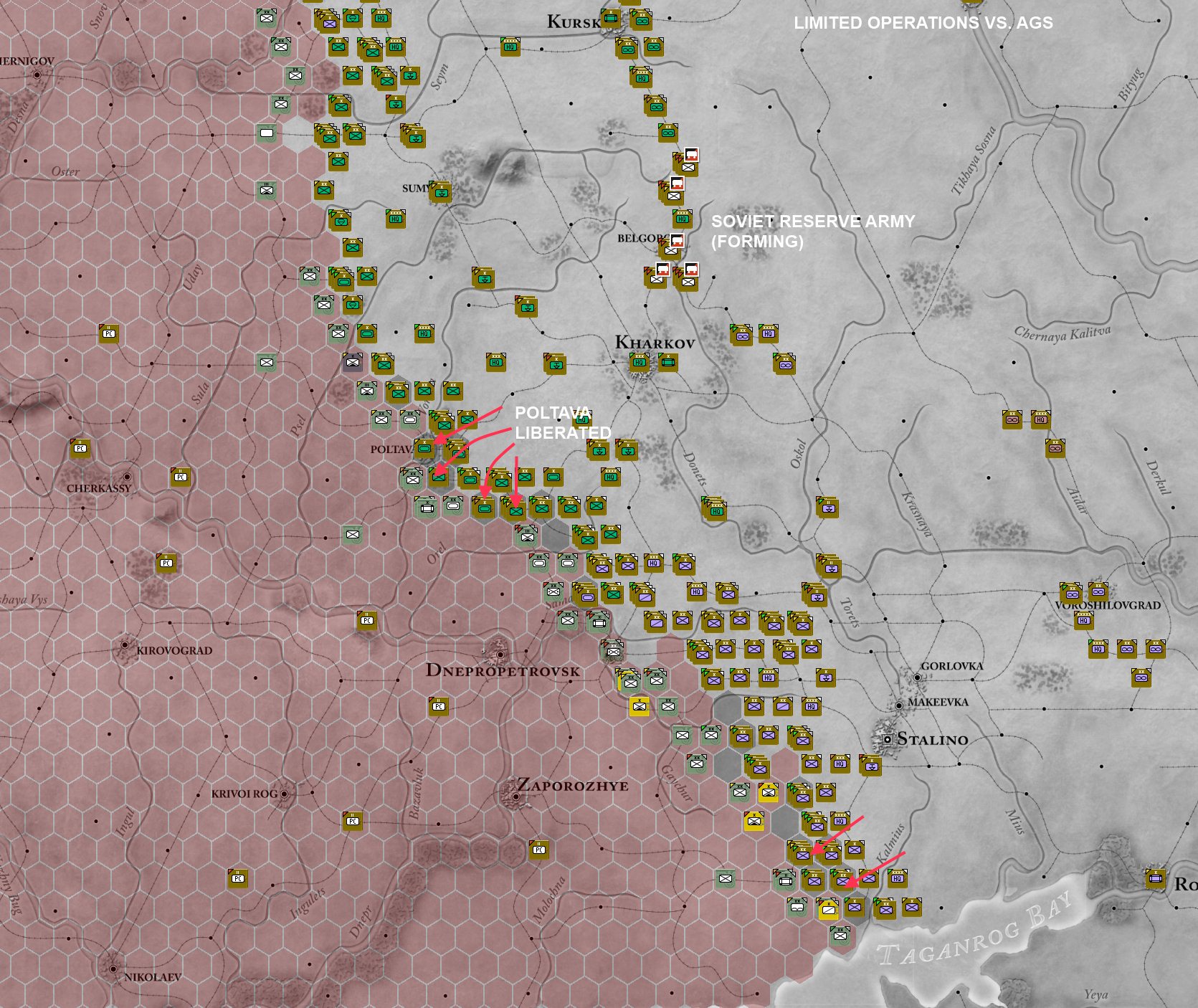
Task: Click the Krivoi Rog city label
Action: pos(244,794)
